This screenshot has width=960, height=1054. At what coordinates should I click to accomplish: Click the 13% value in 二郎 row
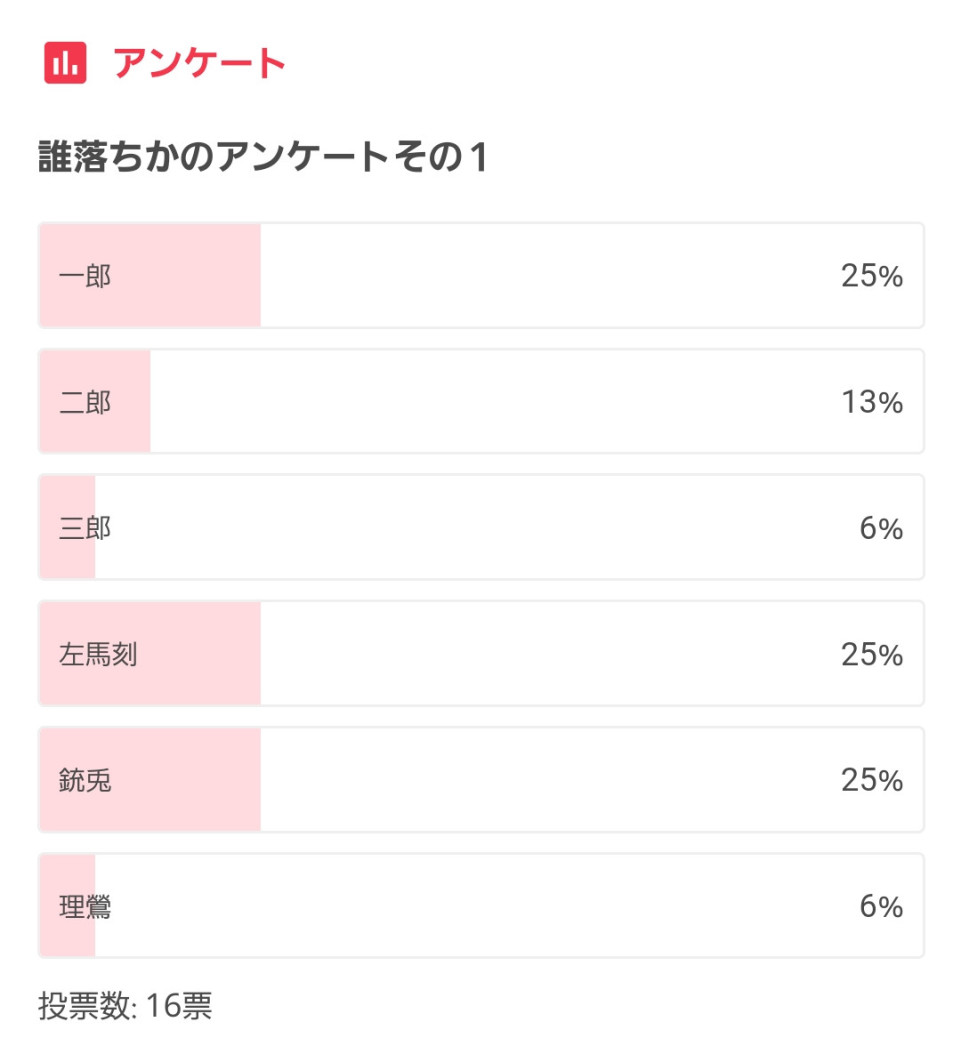(x=872, y=402)
